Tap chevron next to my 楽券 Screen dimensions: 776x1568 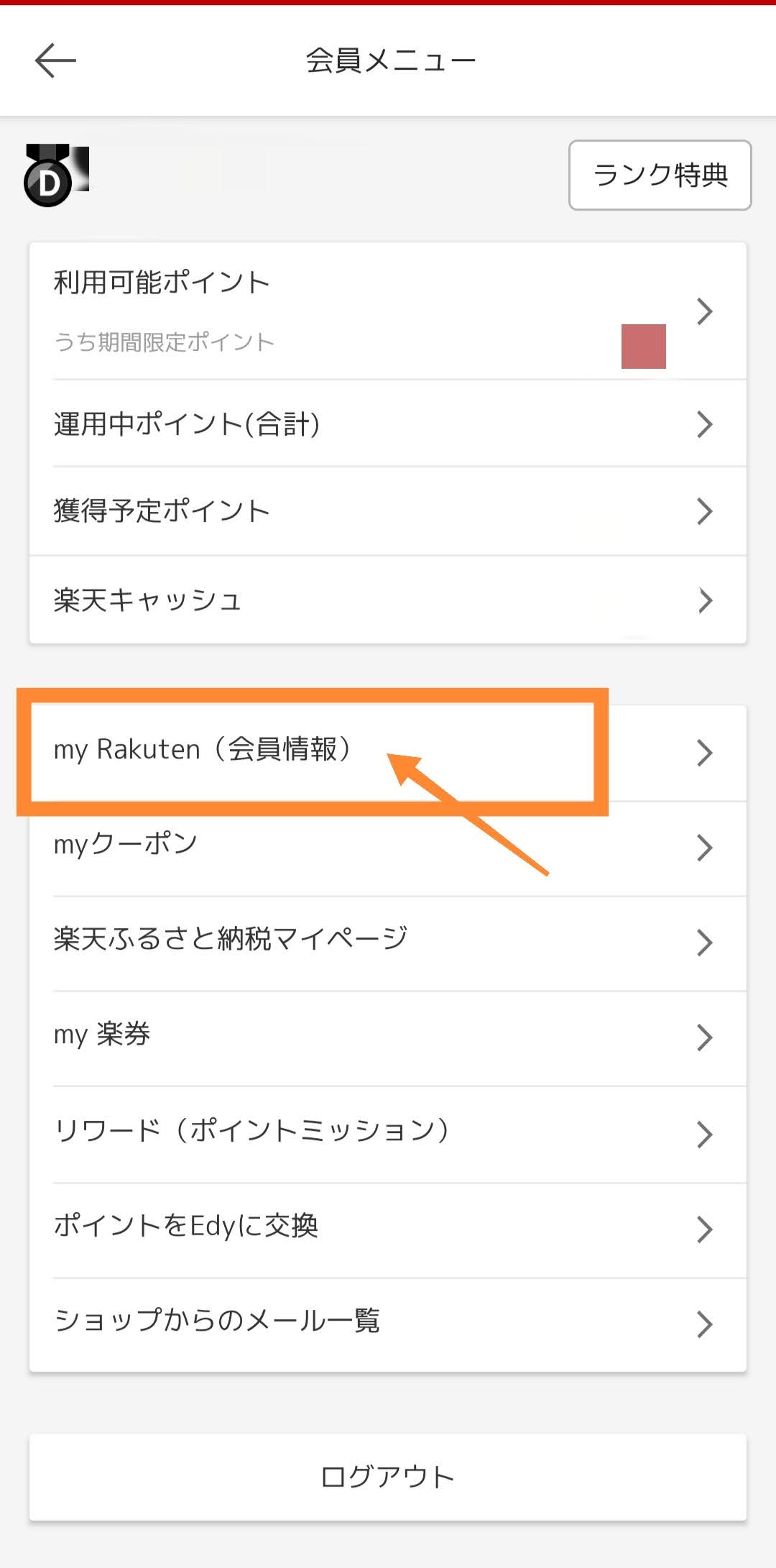pos(704,1038)
